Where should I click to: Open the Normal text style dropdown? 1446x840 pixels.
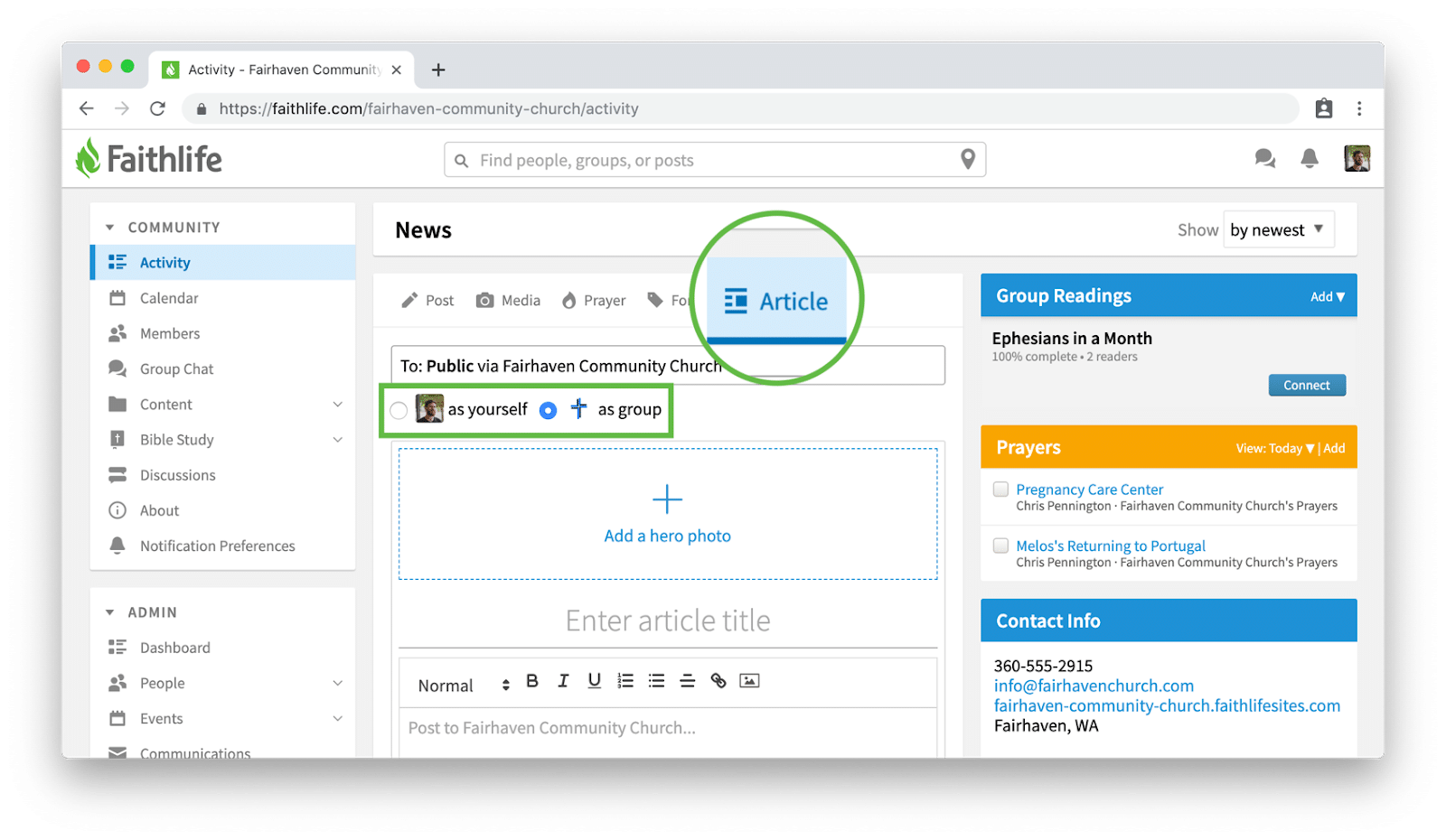[464, 686]
